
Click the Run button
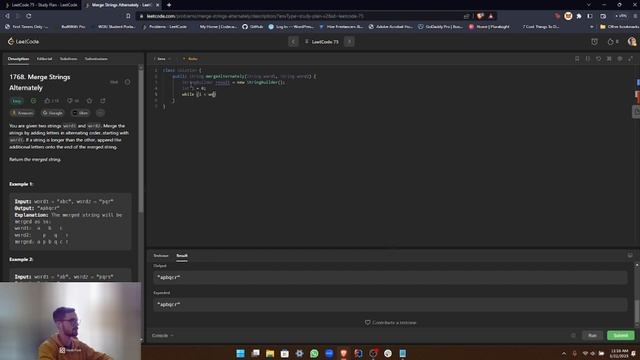coord(592,336)
